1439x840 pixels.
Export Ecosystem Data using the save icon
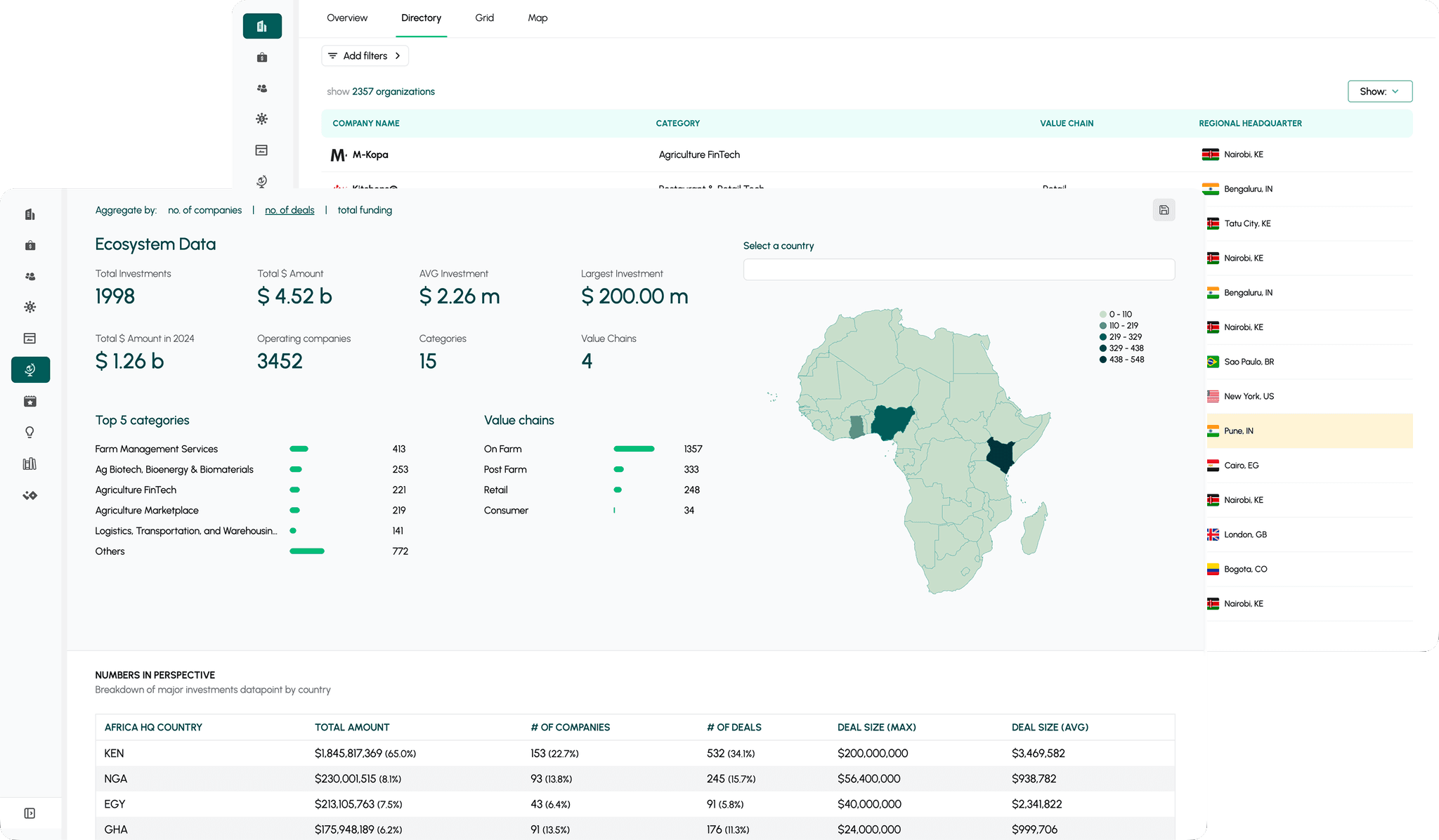coord(1164,209)
